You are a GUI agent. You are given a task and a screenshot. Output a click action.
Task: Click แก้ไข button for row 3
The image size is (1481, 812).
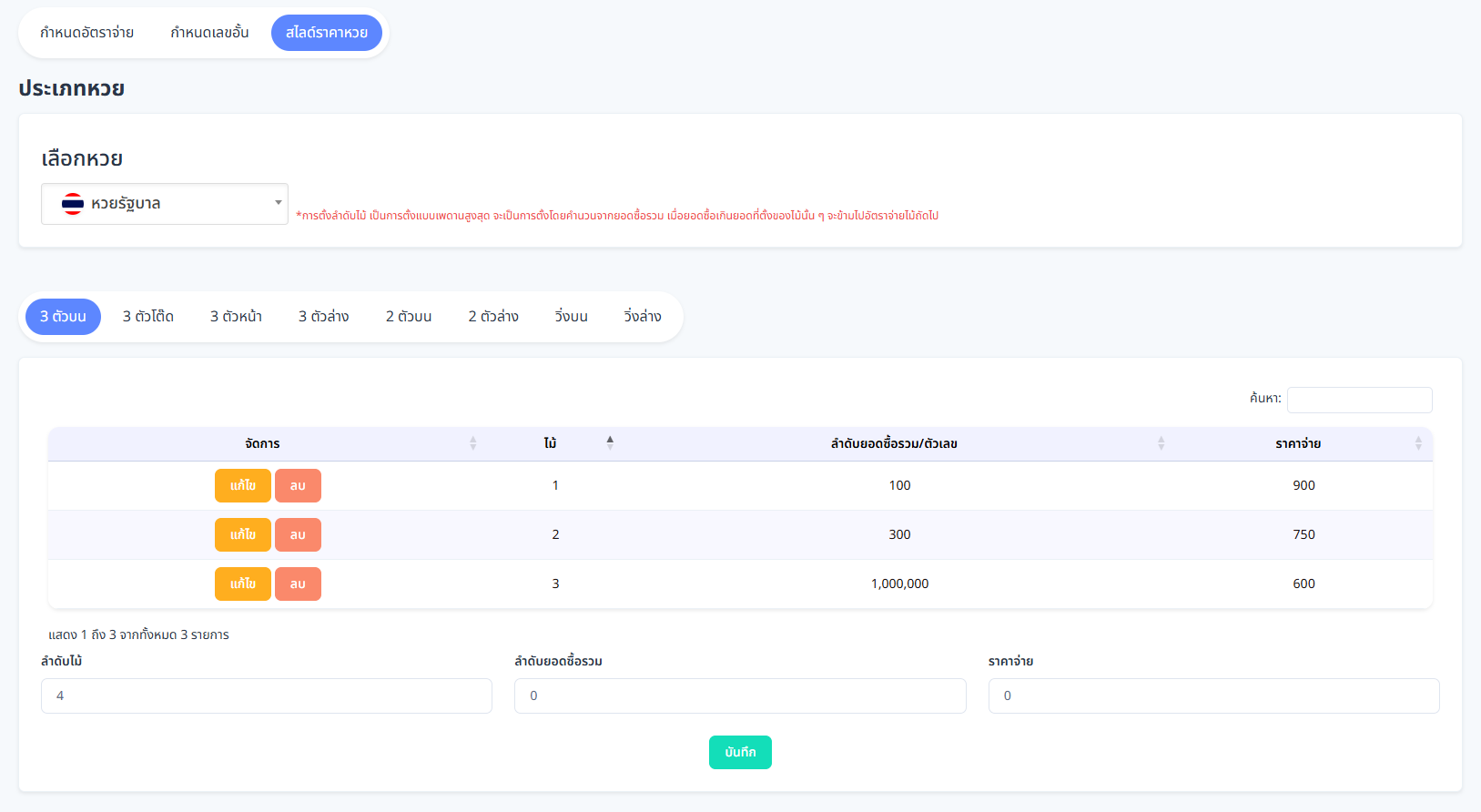point(242,584)
